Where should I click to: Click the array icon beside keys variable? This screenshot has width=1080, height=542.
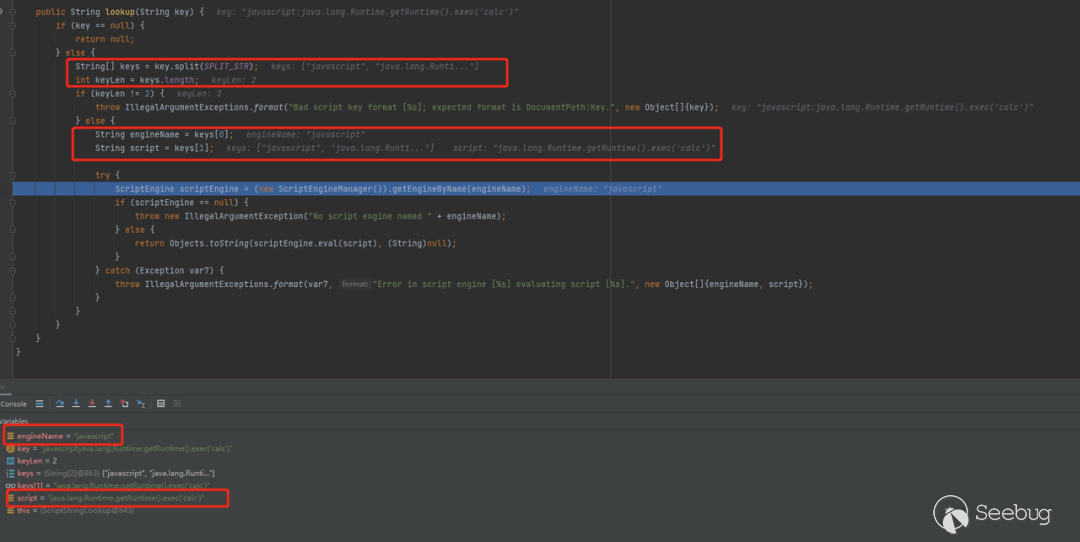click(10, 473)
